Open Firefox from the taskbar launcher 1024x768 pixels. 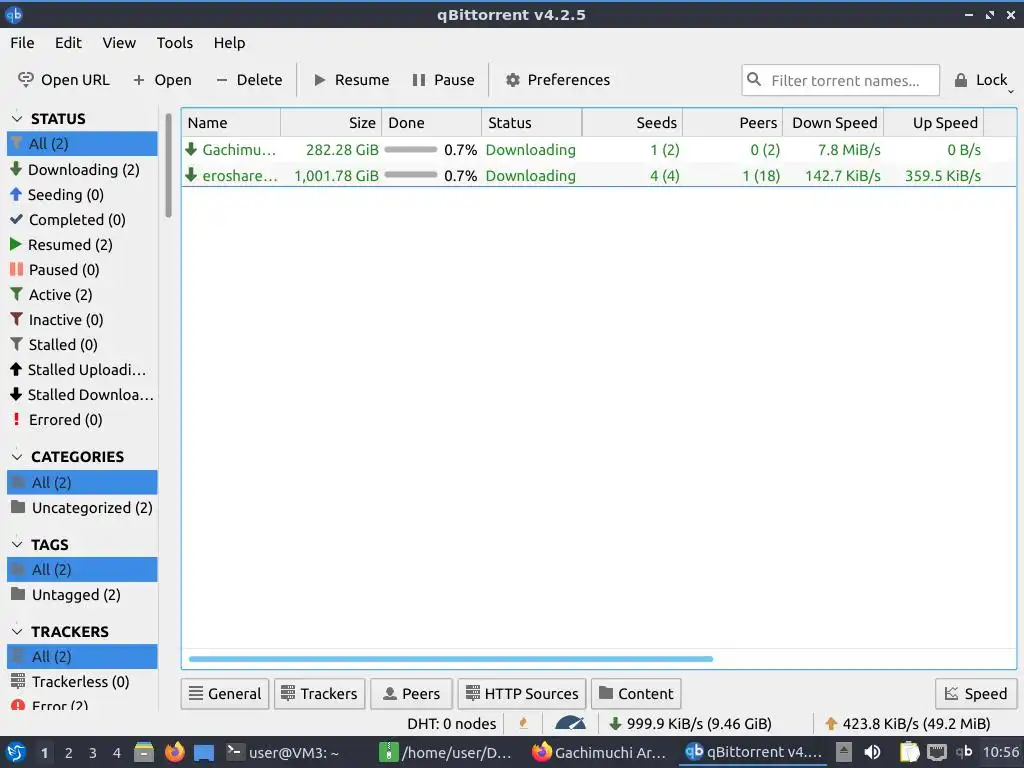[x=174, y=752]
